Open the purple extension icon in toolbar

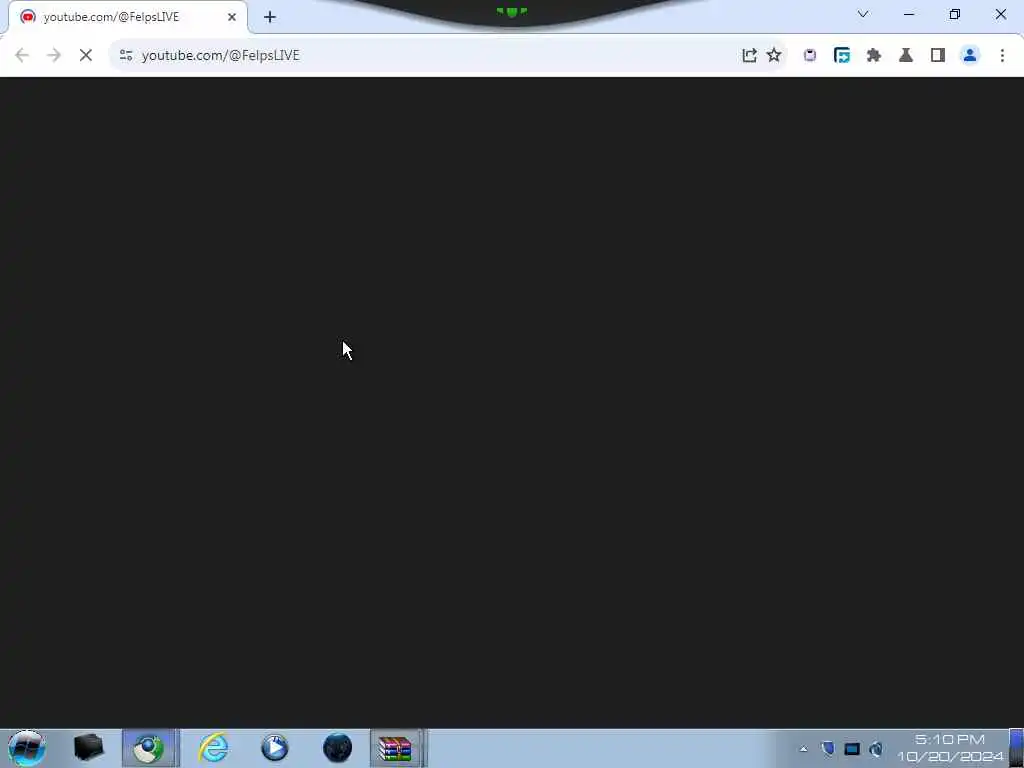[810, 56]
